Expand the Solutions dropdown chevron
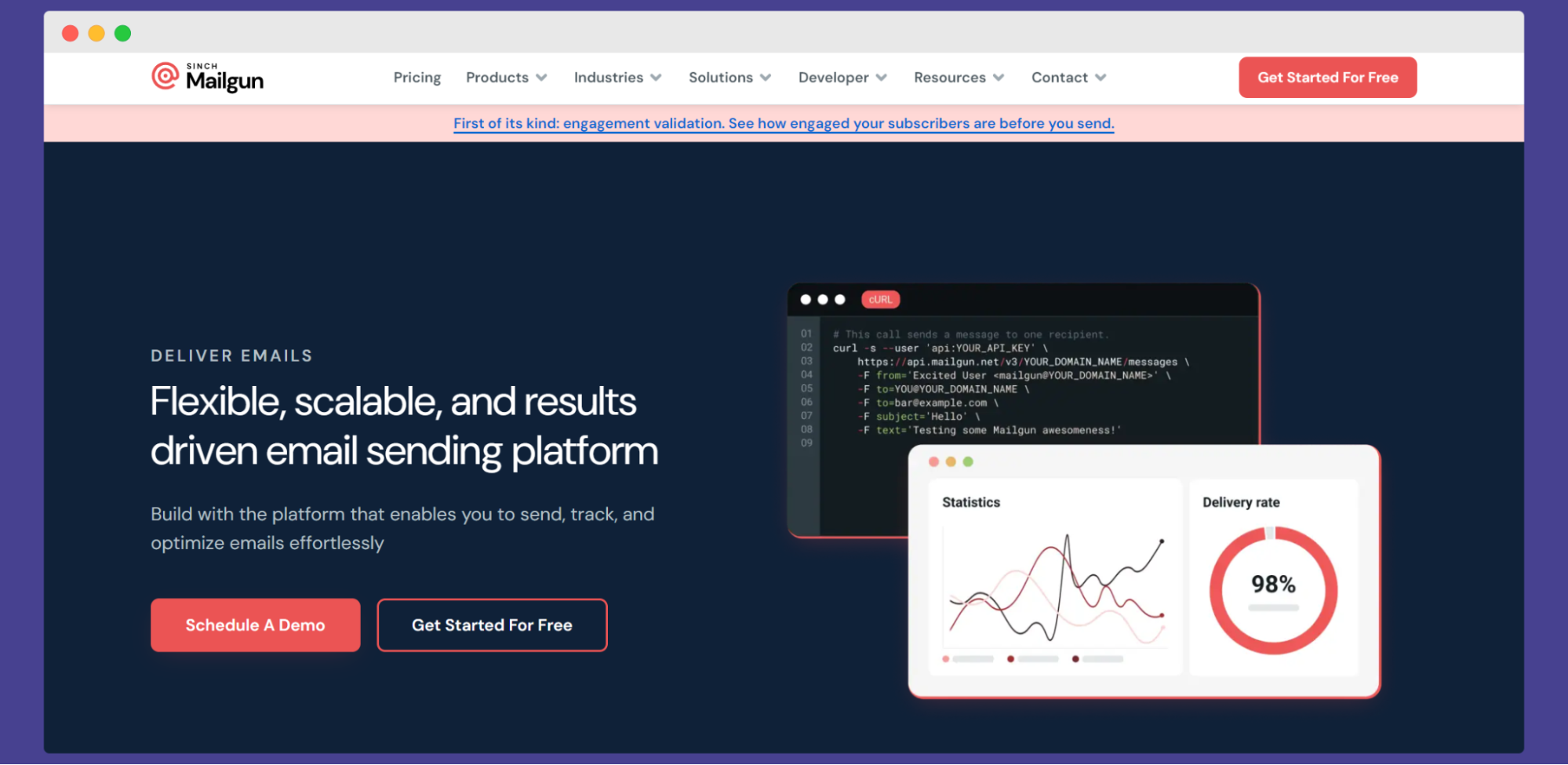The width and height of the screenshot is (1568, 765). 766,78
